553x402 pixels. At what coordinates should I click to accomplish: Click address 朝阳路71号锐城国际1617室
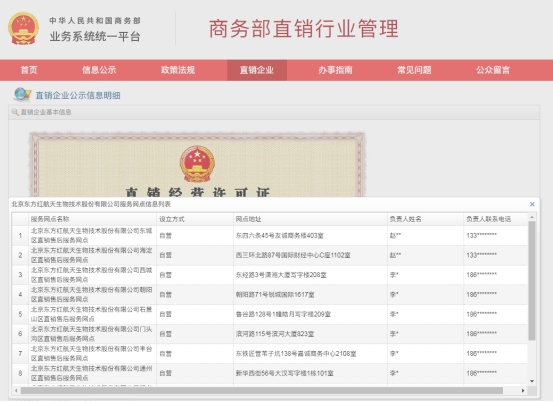coord(275,294)
